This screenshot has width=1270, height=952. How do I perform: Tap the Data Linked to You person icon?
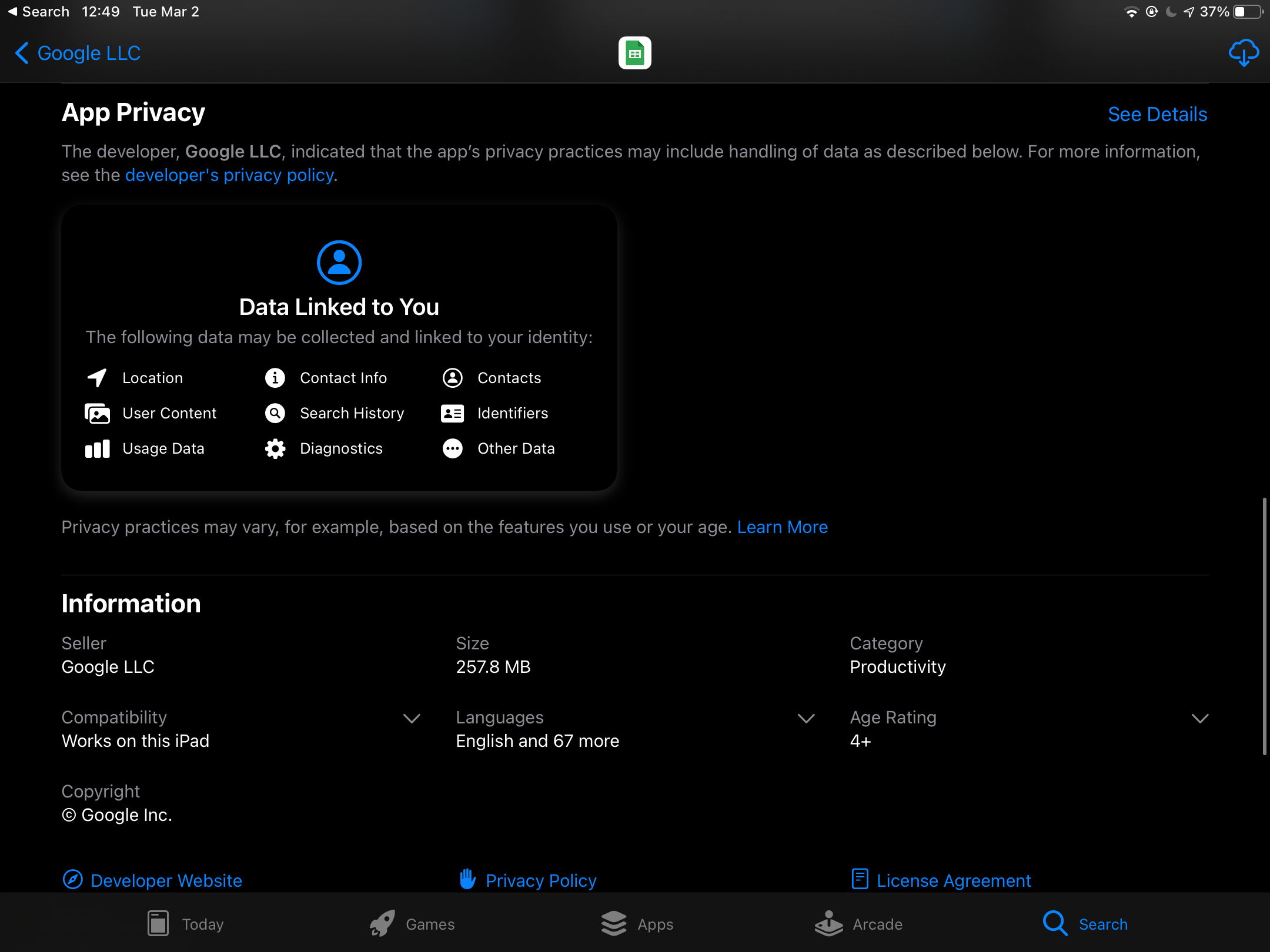tap(339, 262)
